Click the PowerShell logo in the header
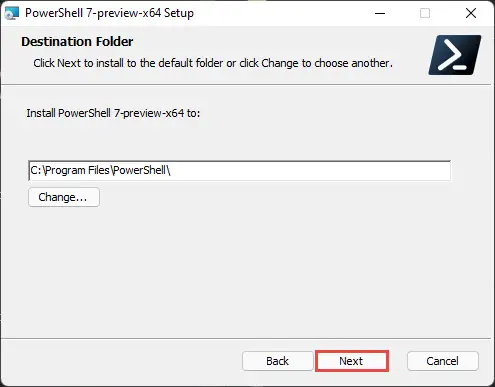This screenshot has width=495, height=387. tap(455, 55)
